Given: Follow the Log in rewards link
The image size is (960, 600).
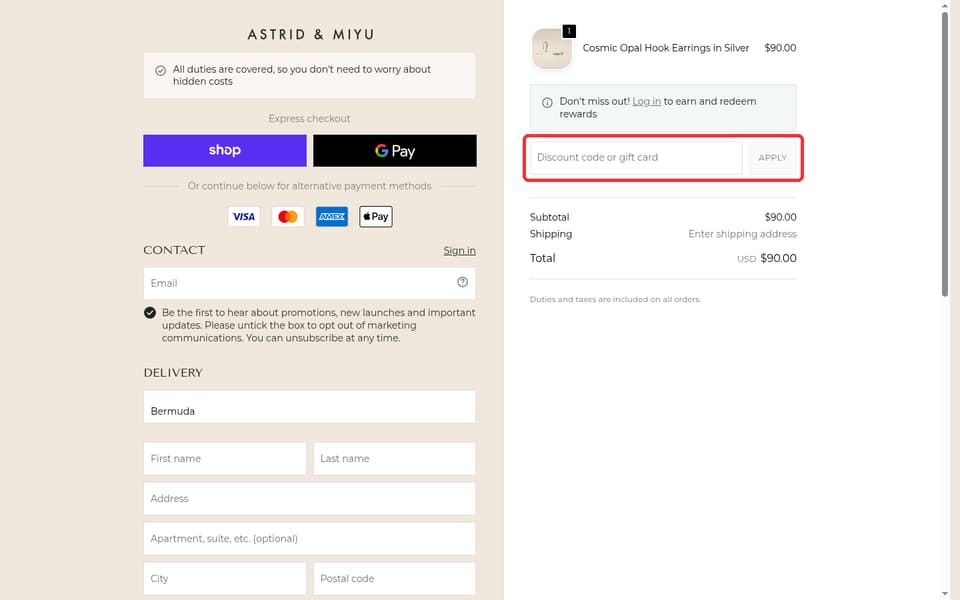Looking at the screenshot, I should point(647,102).
